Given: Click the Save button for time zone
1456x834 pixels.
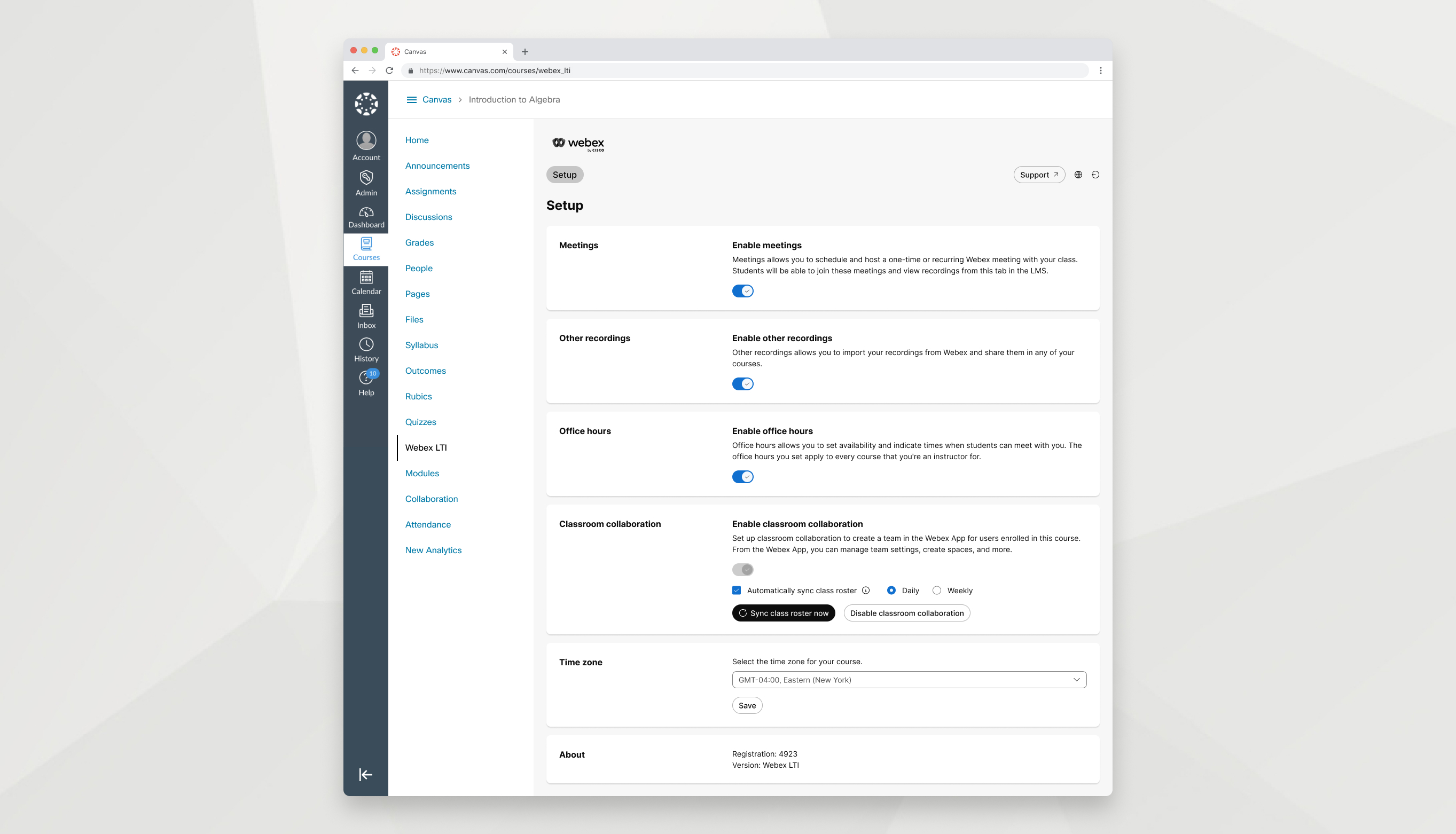Looking at the screenshot, I should click(747, 705).
